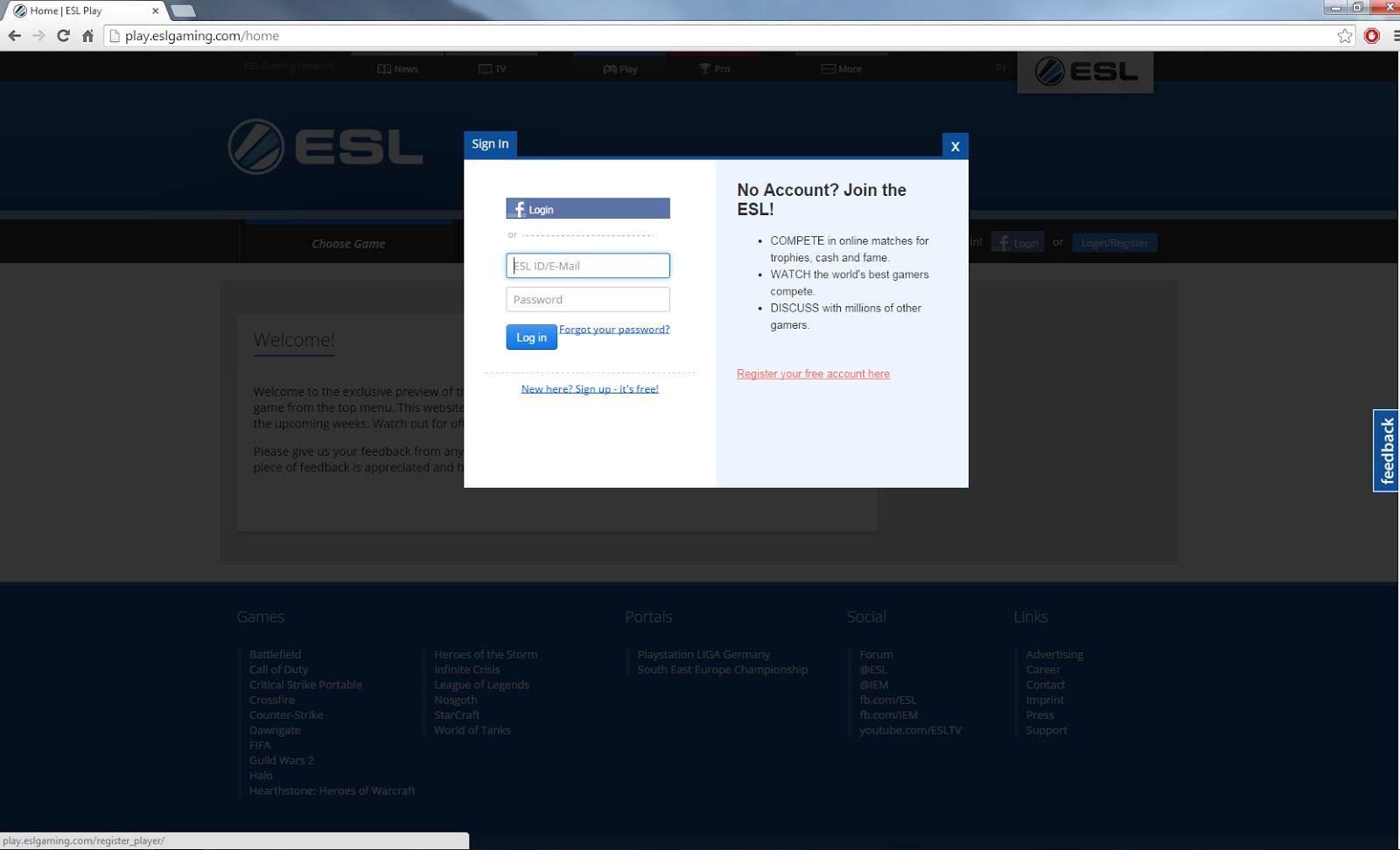This screenshot has height=850, width=1400.
Task: Open the side feedback tab
Action: point(1386,450)
